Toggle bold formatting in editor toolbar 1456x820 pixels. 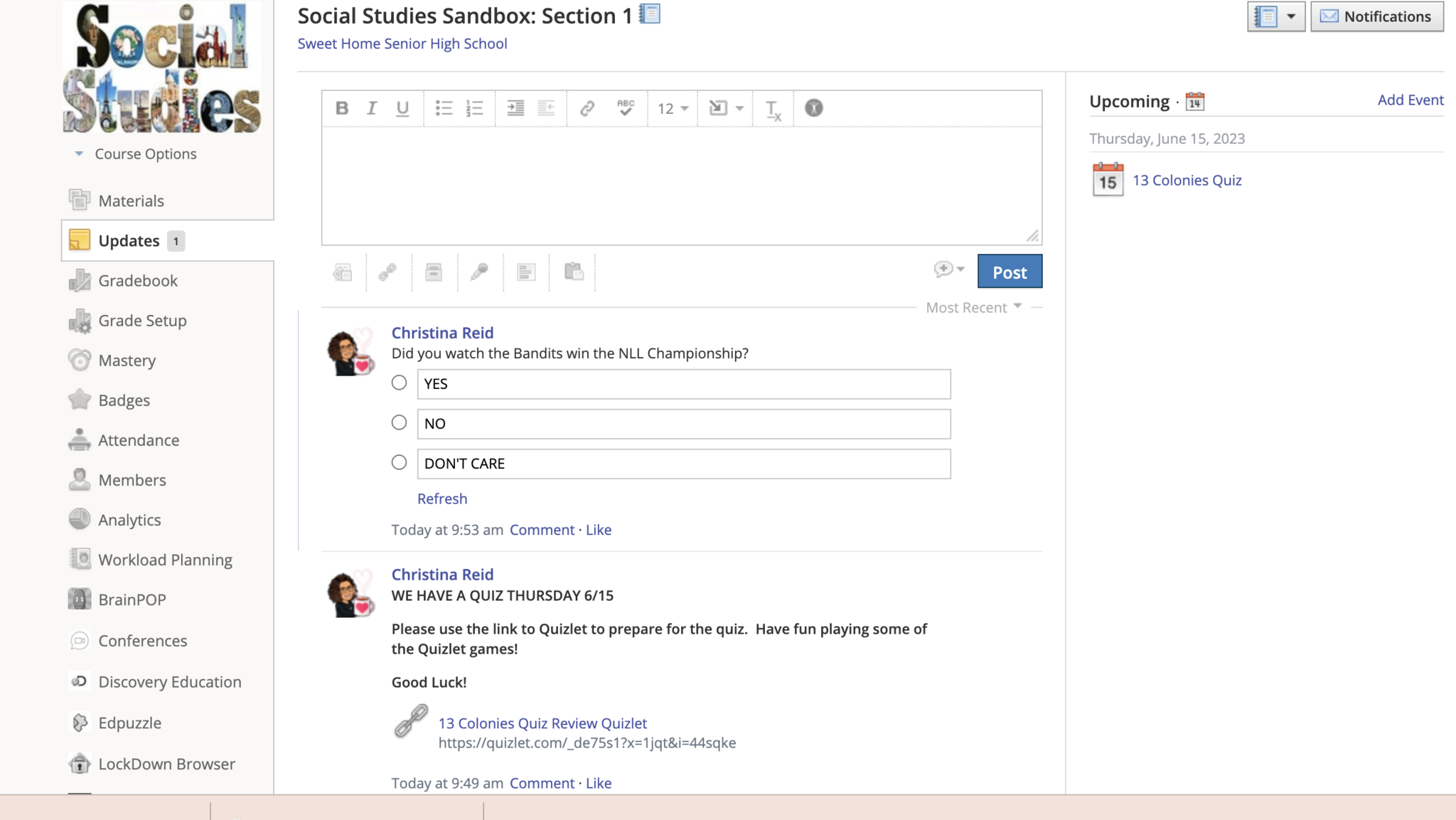coord(342,108)
